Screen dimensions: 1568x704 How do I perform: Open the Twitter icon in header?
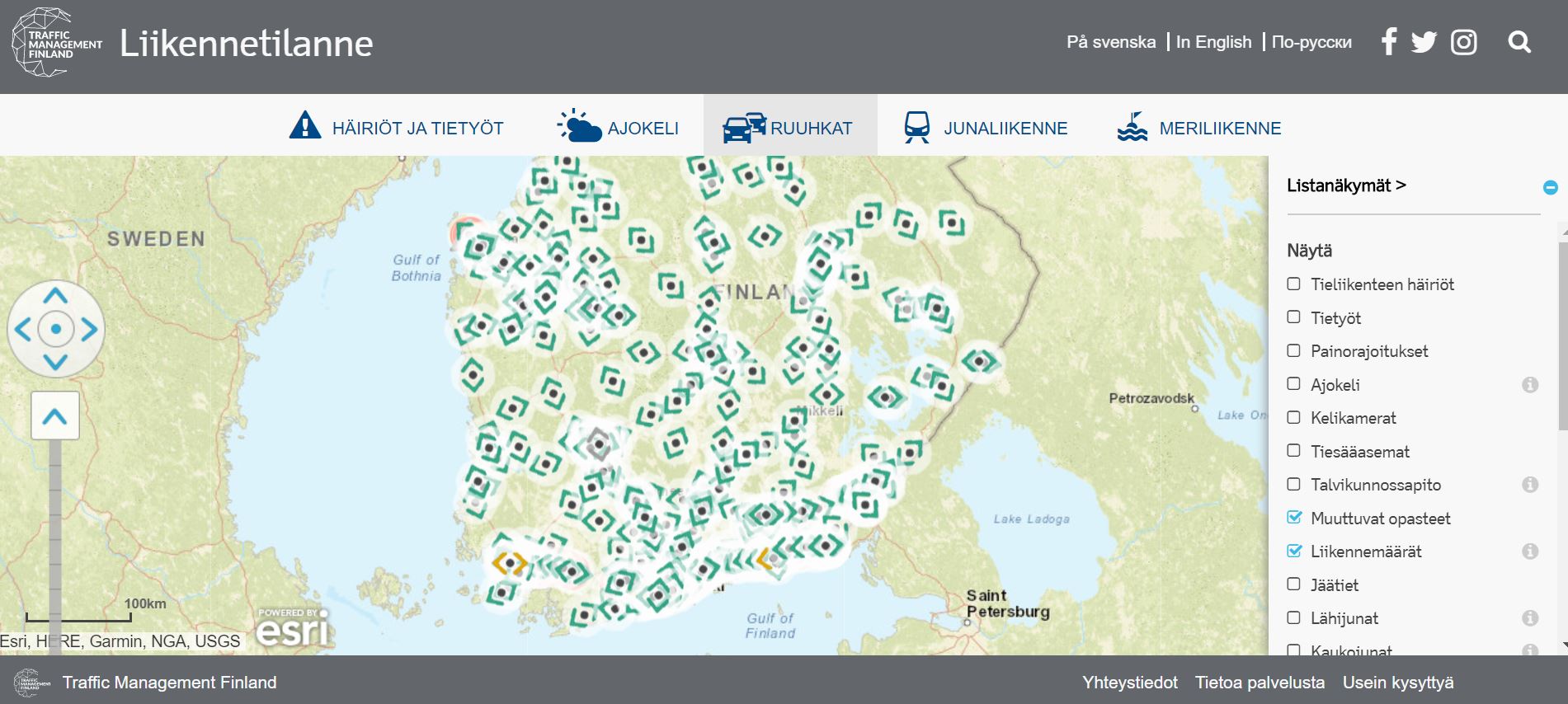1424,42
